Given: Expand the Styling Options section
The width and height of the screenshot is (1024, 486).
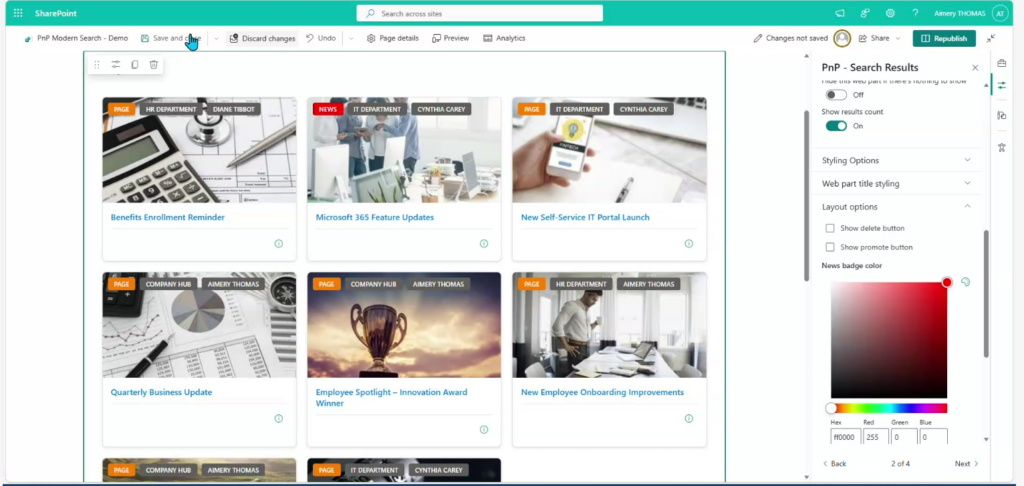Looking at the screenshot, I should pos(895,160).
